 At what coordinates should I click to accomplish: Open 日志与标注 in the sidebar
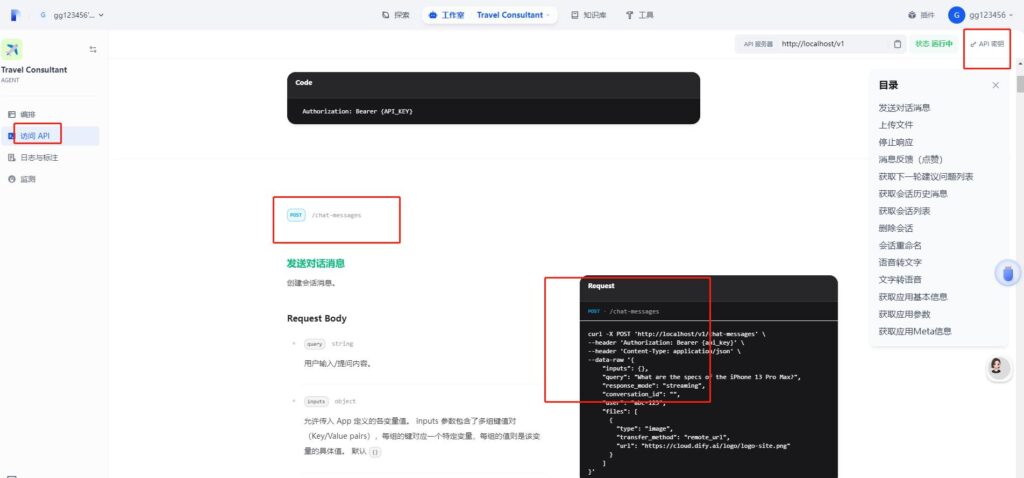(38, 158)
